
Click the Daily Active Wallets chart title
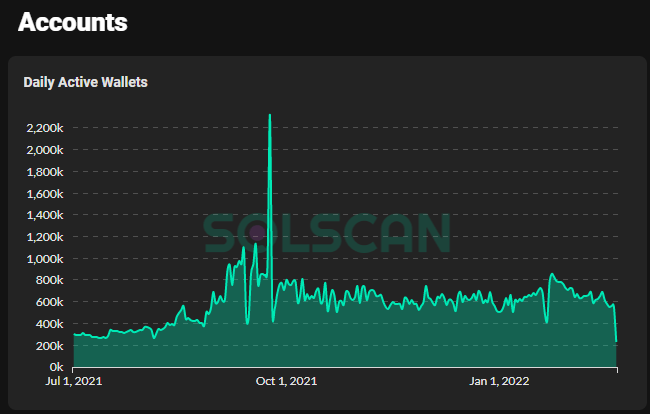tap(85, 82)
